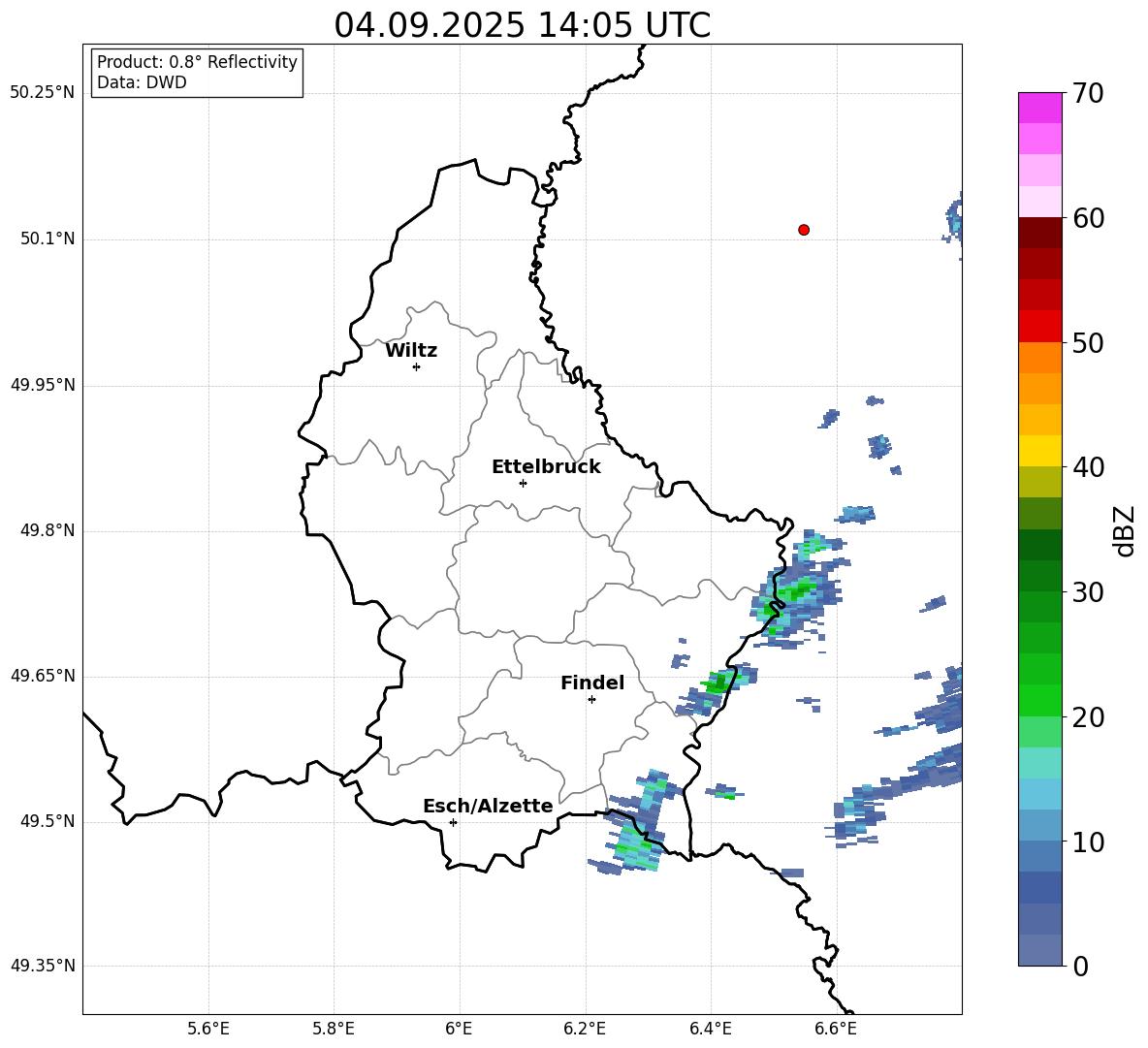This screenshot has height=1048, width=1148.
Task: Click the 10 tick on colorbar
Action: click(1088, 842)
